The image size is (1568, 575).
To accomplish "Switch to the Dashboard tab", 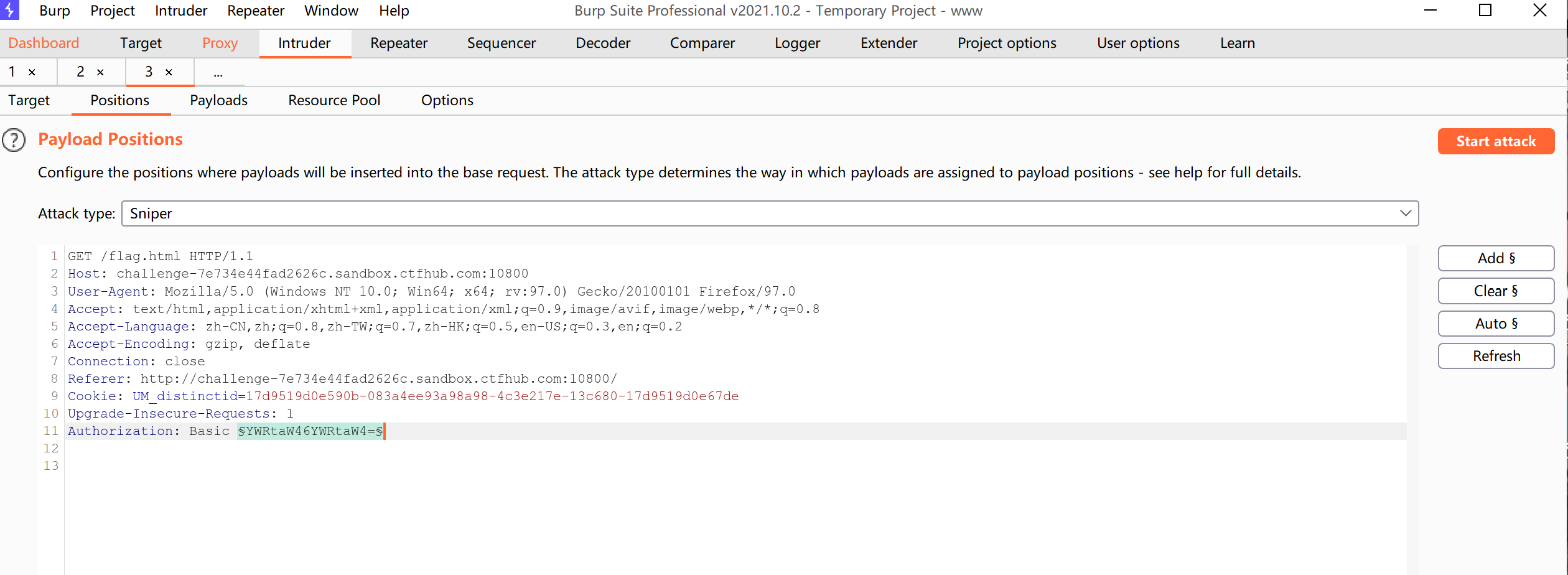I will (44, 43).
